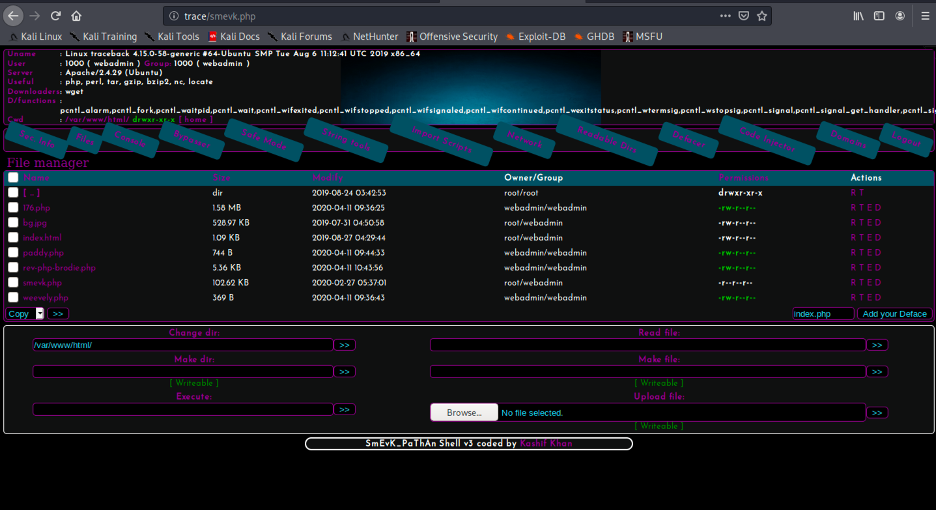Click Add your Deface button
Viewport: 936px width, 510px height.
click(x=894, y=314)
